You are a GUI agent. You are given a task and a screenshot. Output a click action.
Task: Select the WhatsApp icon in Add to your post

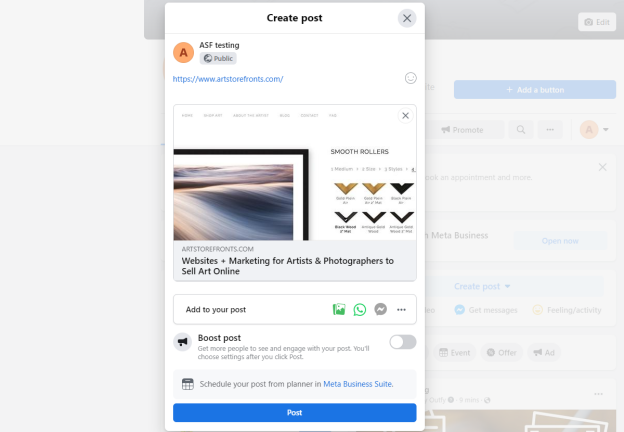360,309
